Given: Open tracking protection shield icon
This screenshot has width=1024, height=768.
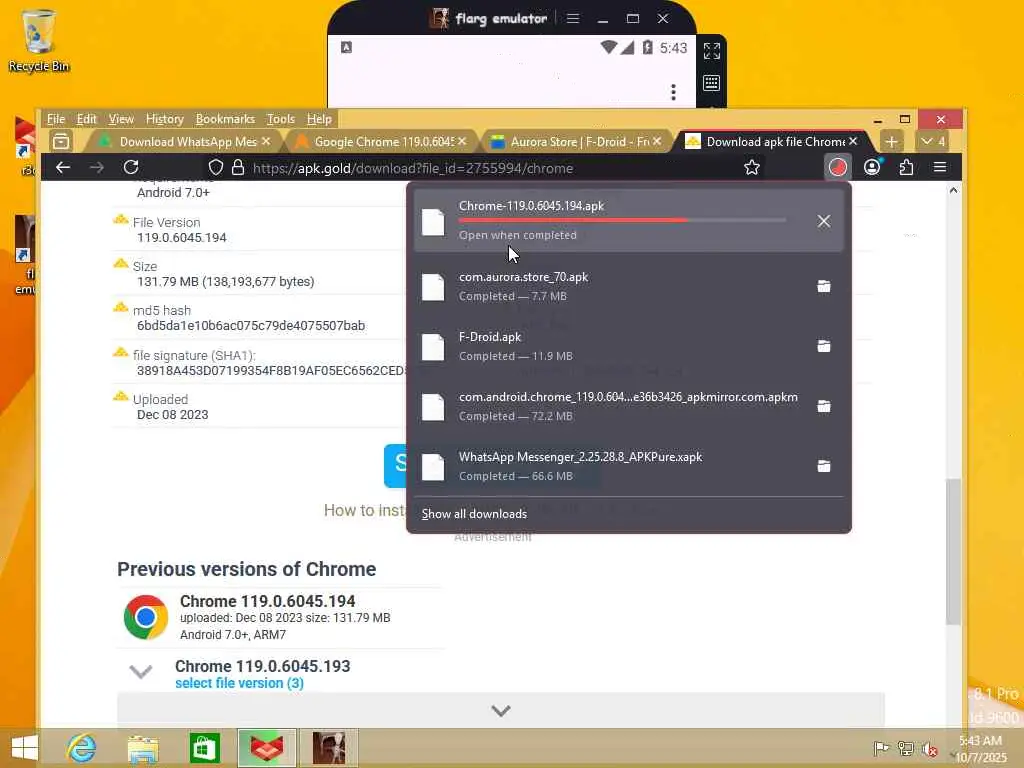Looking at the screenshot, I should click(x=216, y=168).
